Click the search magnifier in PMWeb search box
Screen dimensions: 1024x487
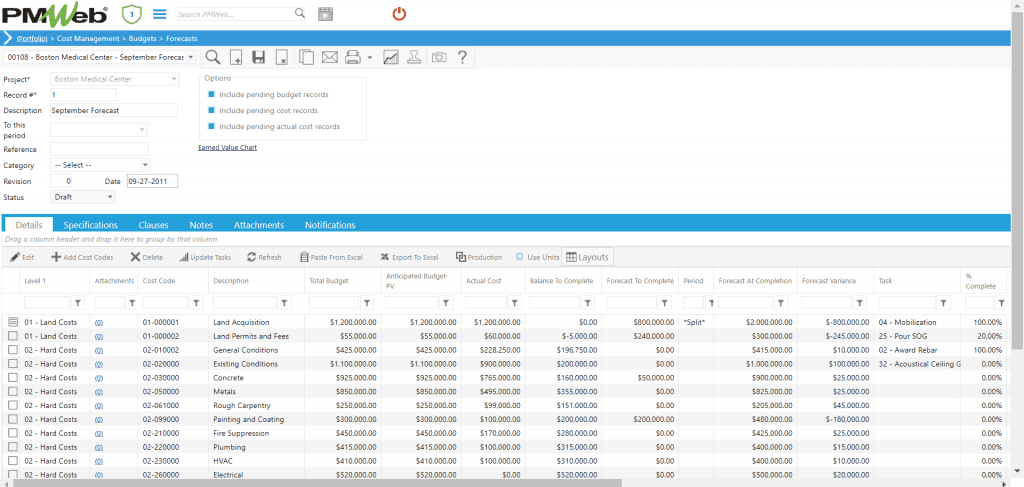click(300, 13)
